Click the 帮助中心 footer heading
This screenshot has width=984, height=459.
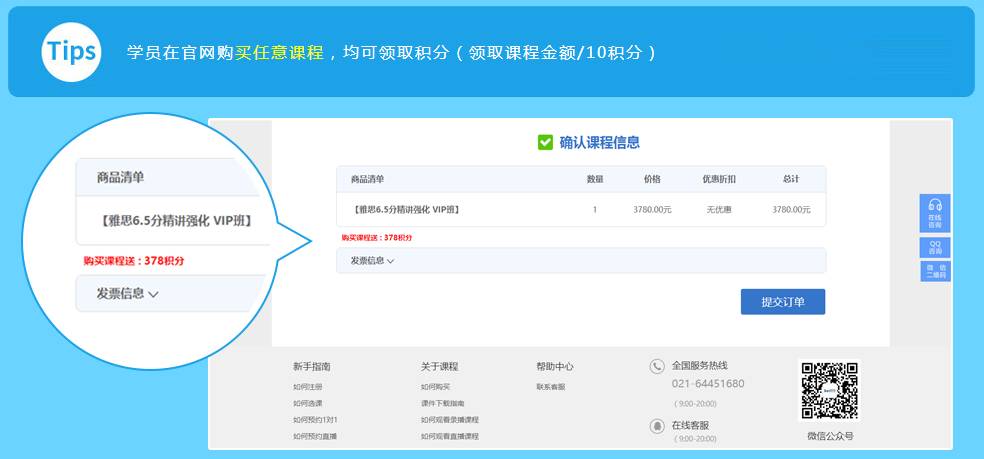click(x=554, y=367)
